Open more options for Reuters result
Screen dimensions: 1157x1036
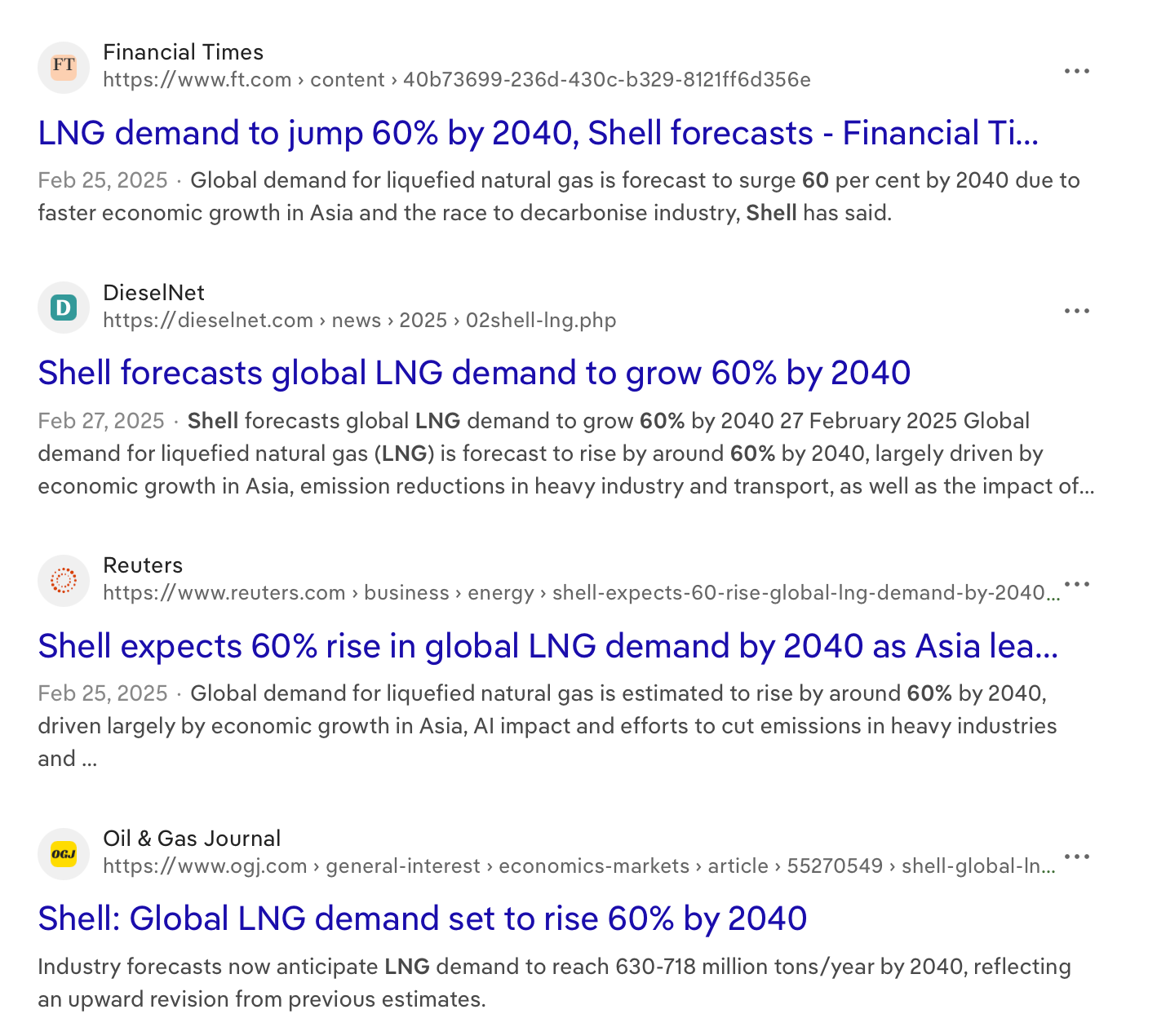point(1076,584)
